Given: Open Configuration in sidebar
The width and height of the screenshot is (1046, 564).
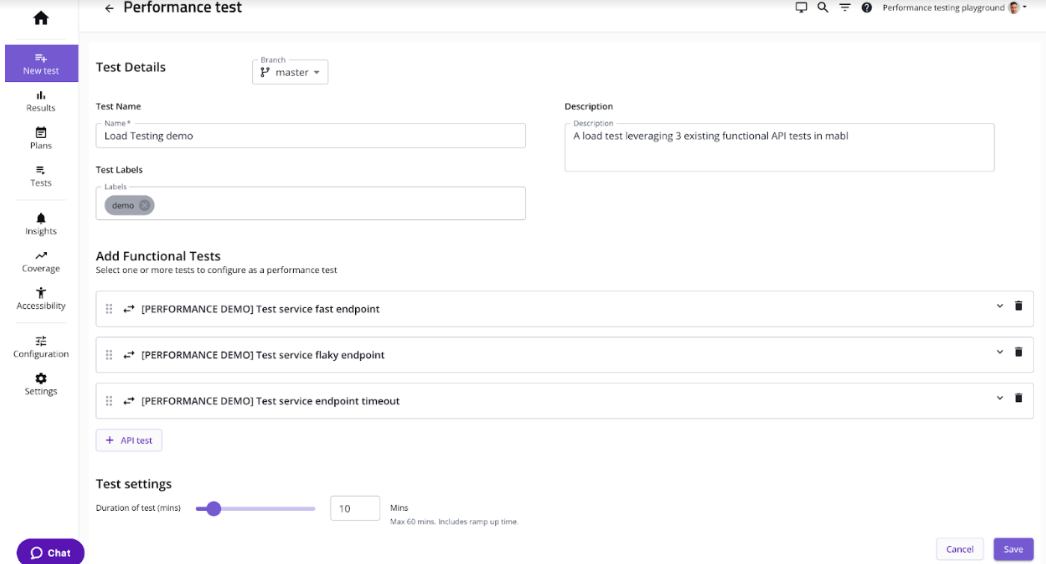Looking at the screenshot, I should 41,347.
